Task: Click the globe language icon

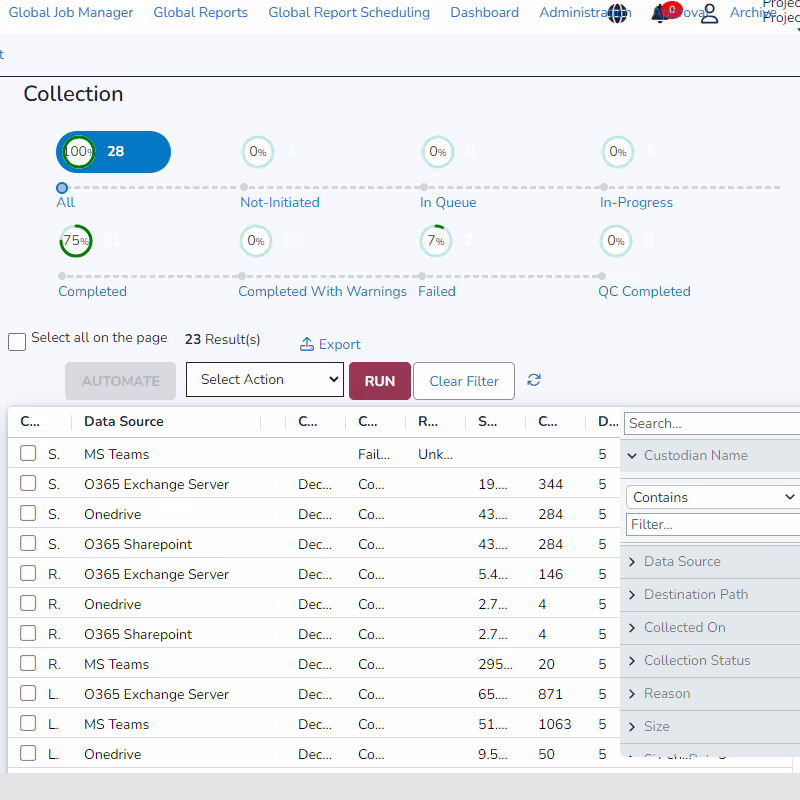Action: [617, 13]
